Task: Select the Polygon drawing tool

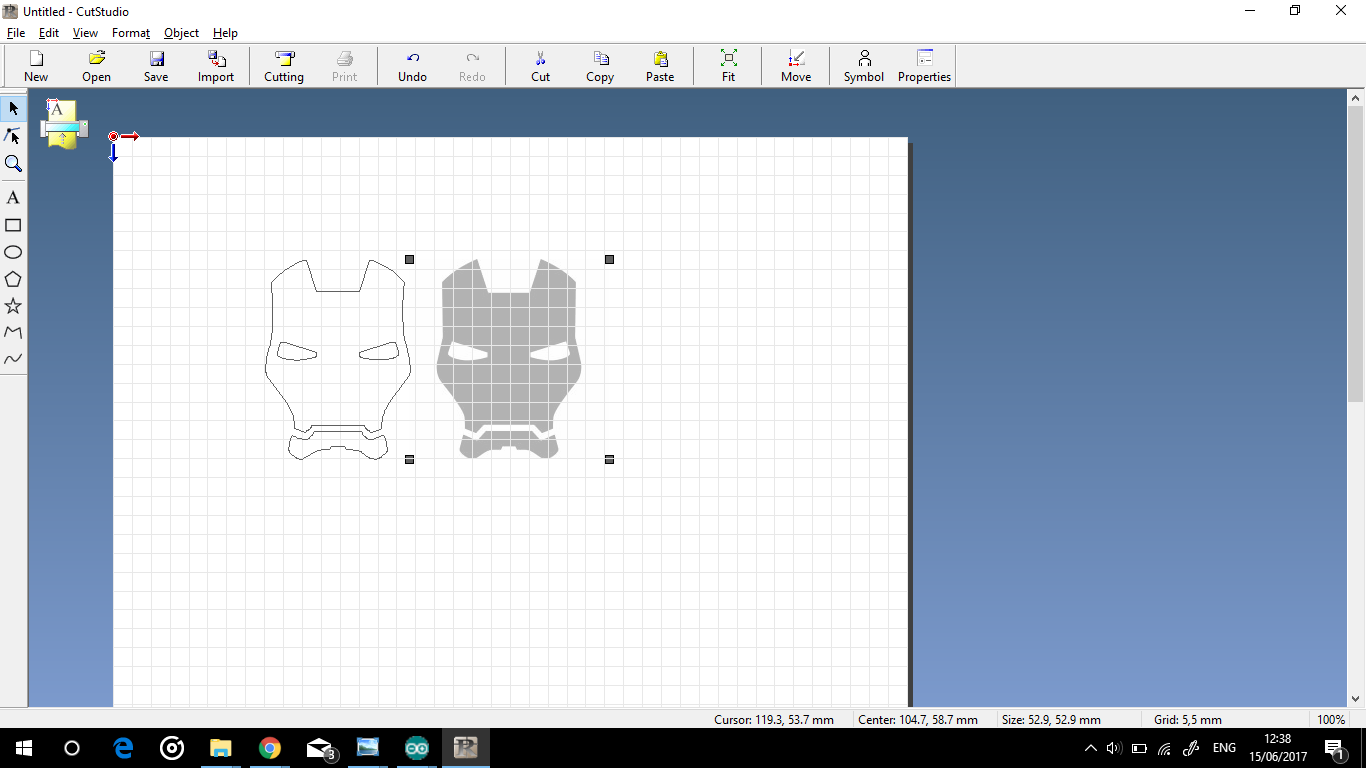Action: (x=13, y=279)
